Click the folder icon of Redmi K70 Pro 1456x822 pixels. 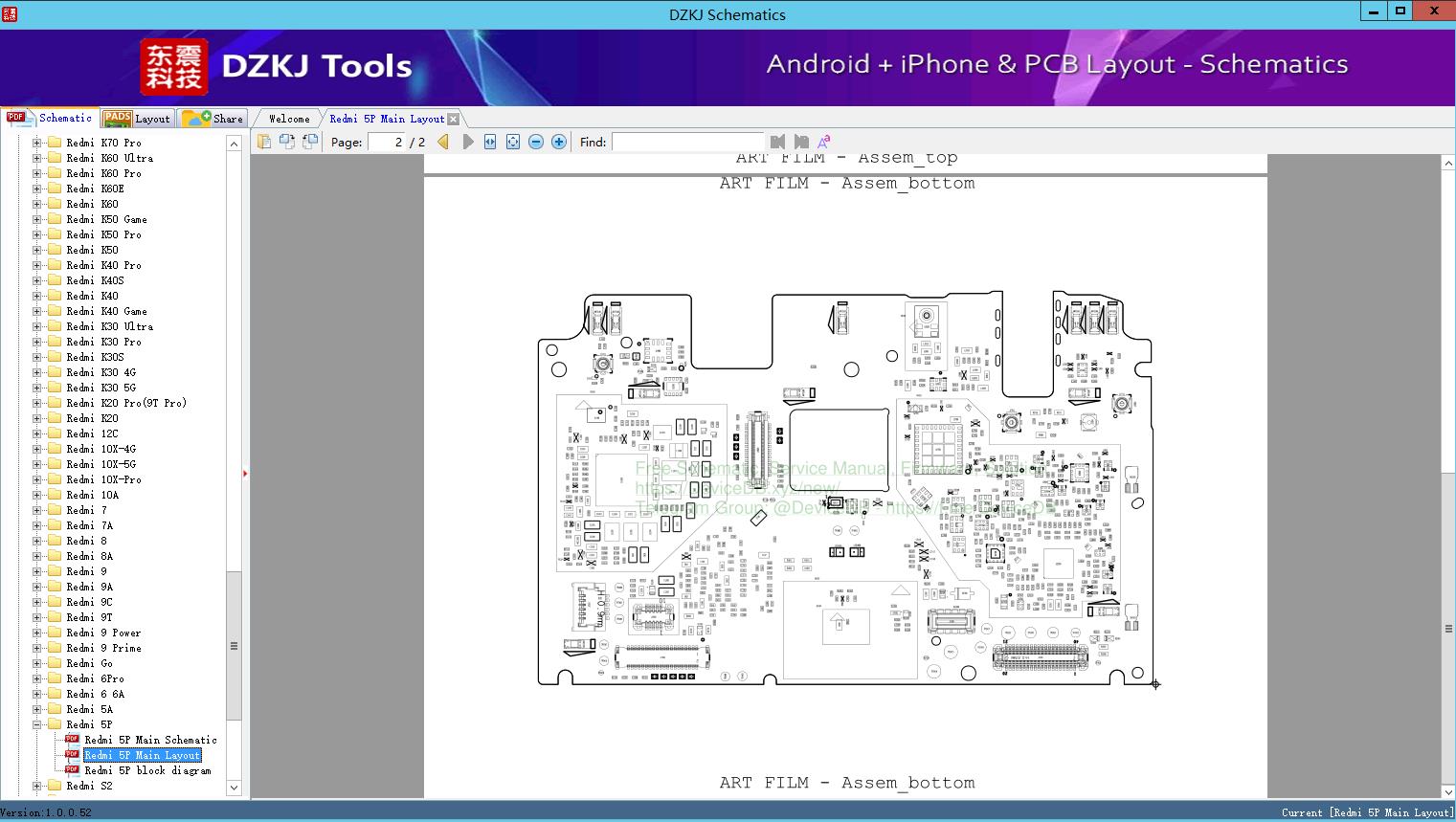55,143
